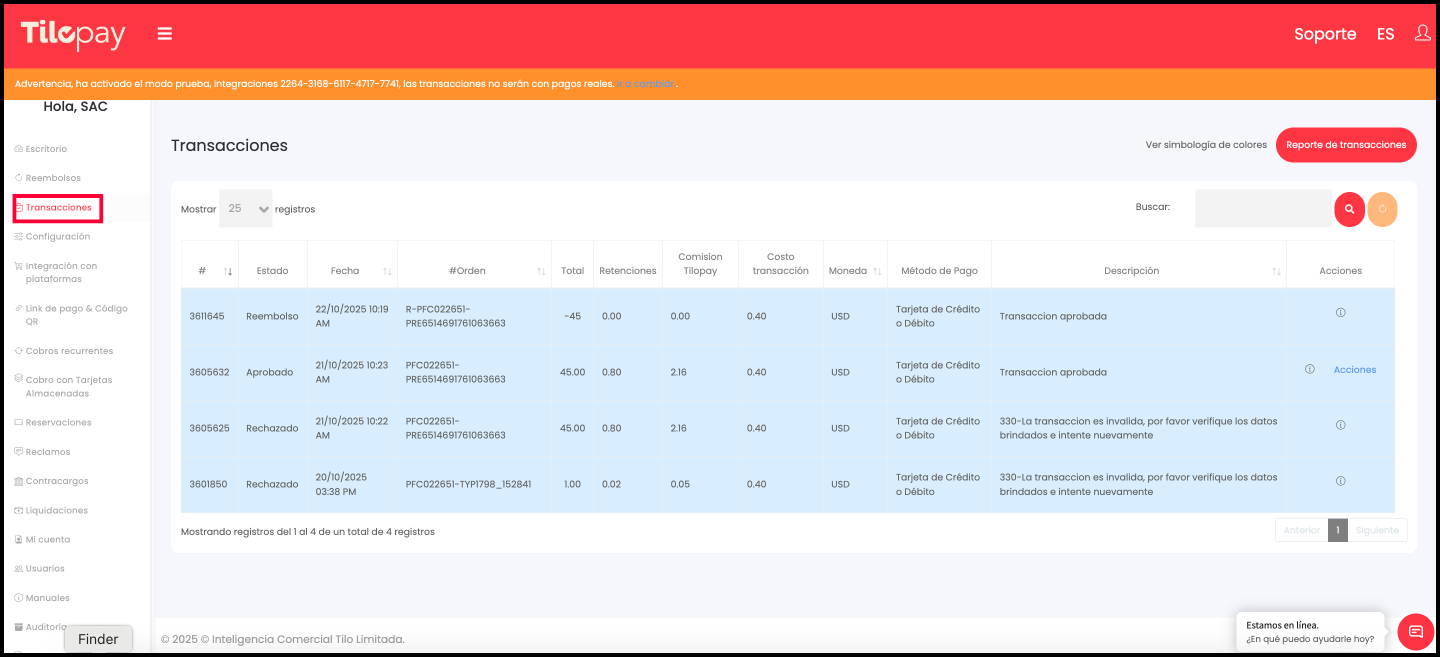Click info icon for transaction 3605625
Screen dimensions: 1440x657
point(1340,425)
